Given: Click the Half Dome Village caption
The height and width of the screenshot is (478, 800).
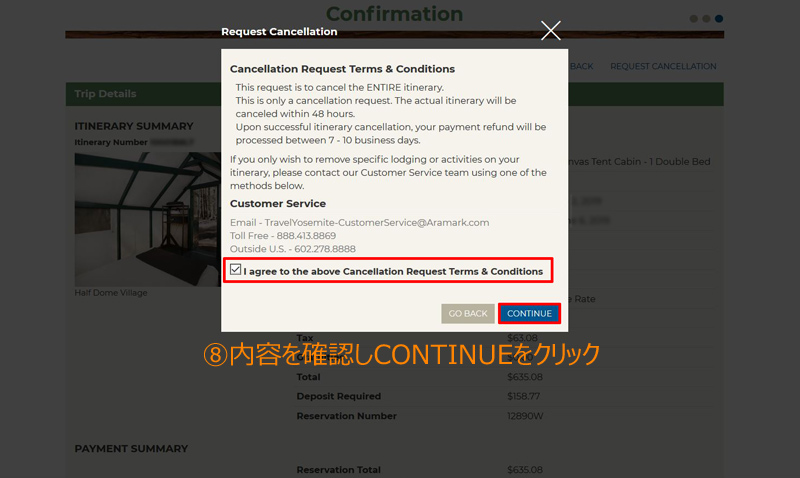Looking at the screenshot, I should click(111, 293).
